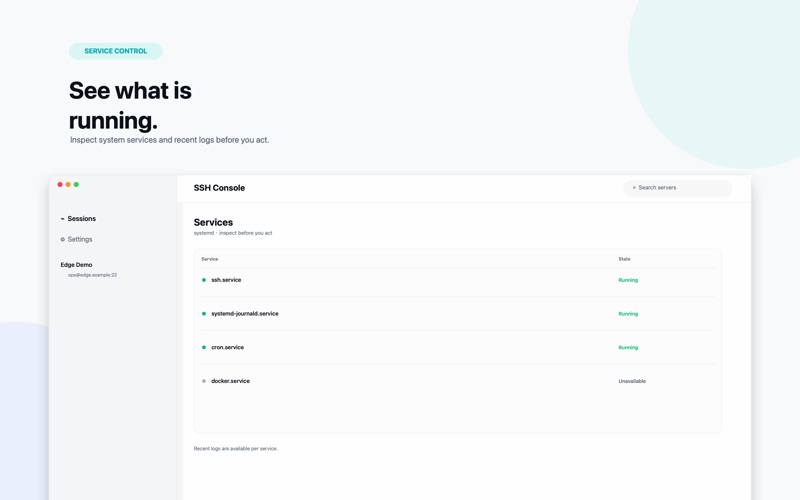This screenshot has height=500, width=800.
Task: Click the 'Recent logs are available per service' note
Action: 236,449
